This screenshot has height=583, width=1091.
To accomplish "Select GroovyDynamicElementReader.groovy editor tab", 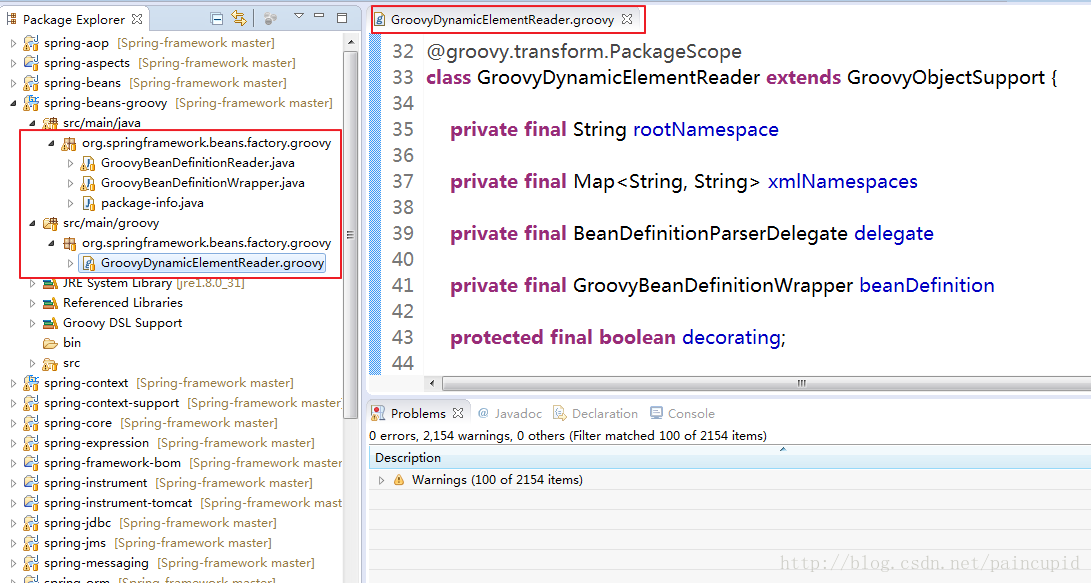I will pyautogui.click(x=502, y=19).
